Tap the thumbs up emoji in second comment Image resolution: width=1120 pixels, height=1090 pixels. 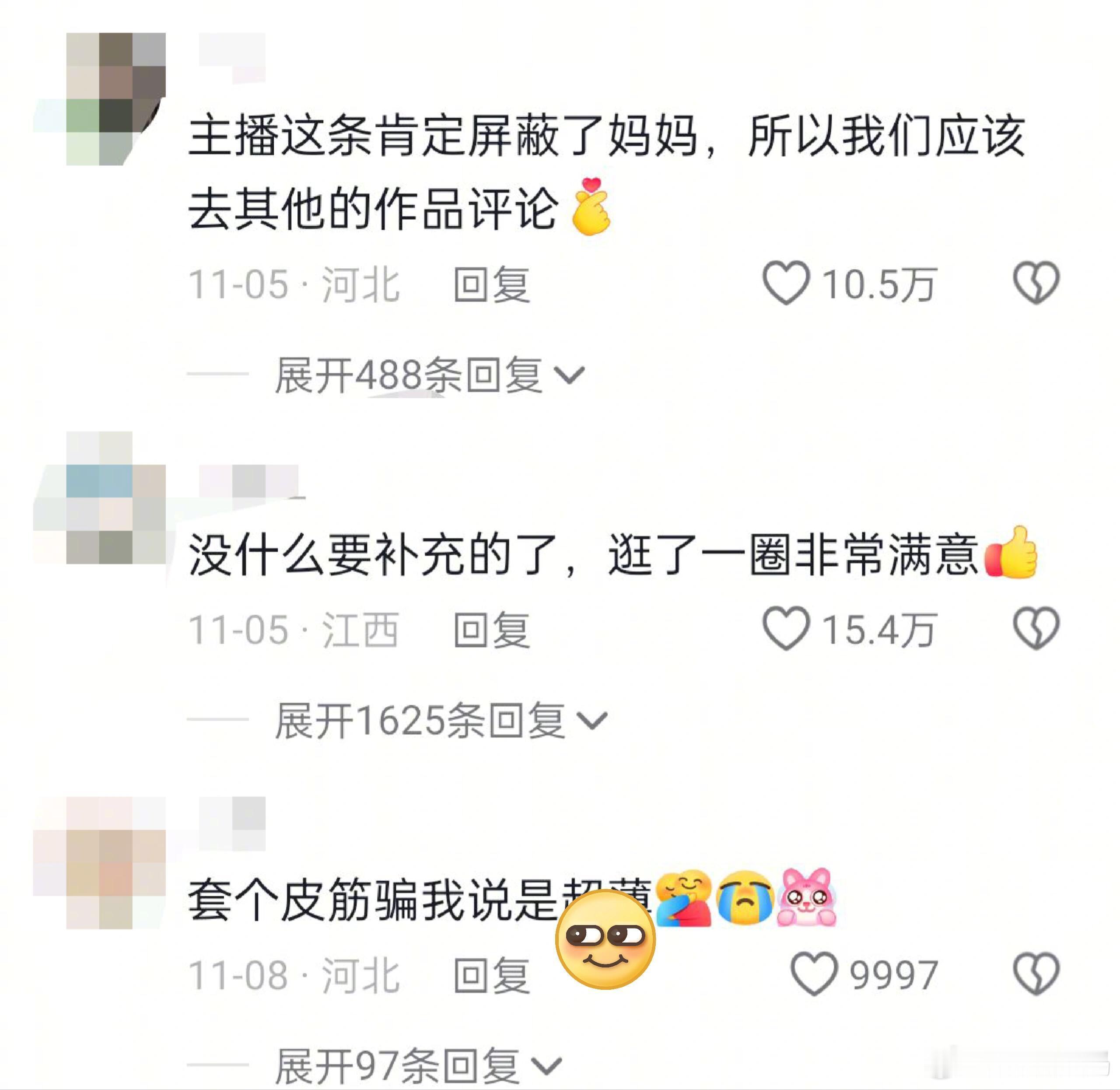tap(1011, 553)
